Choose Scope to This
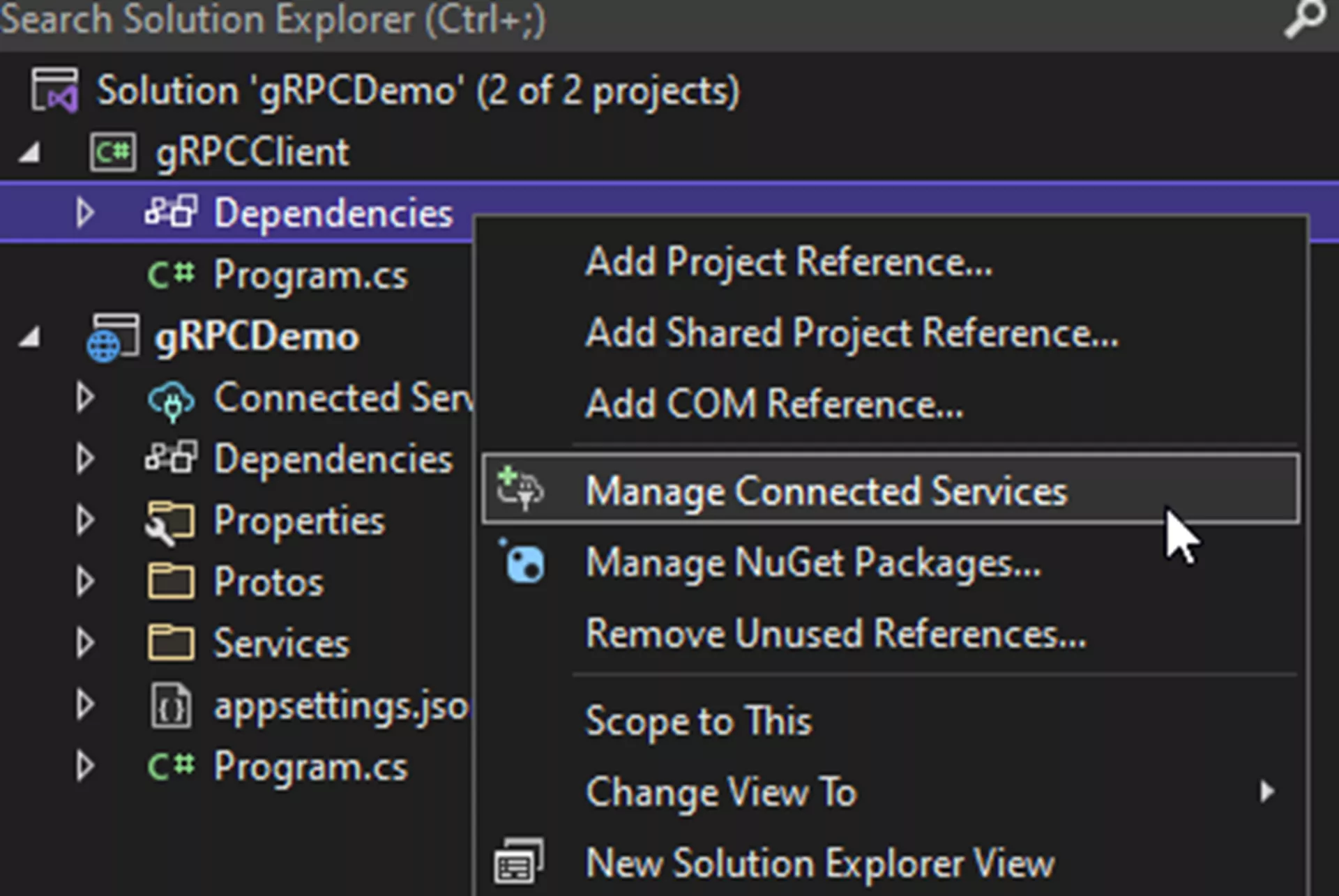The width and height of the screenshot is (1339, 896). tap(698, 721)
